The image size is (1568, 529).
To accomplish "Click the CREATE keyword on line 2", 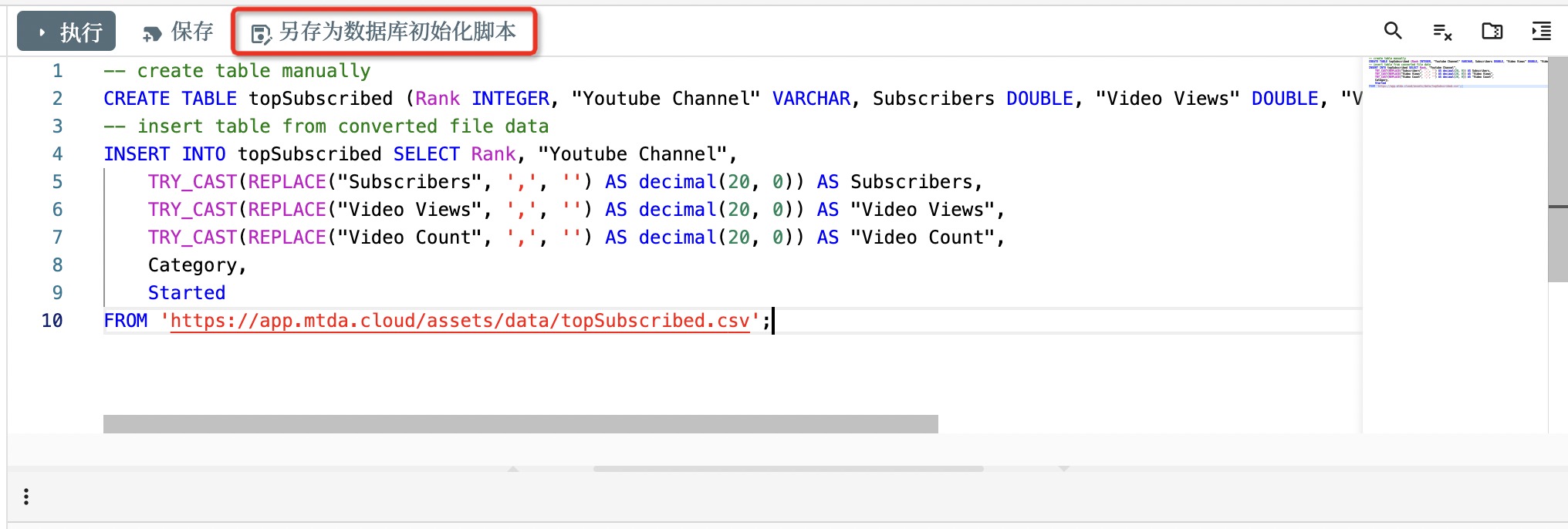I will (137, 99).
